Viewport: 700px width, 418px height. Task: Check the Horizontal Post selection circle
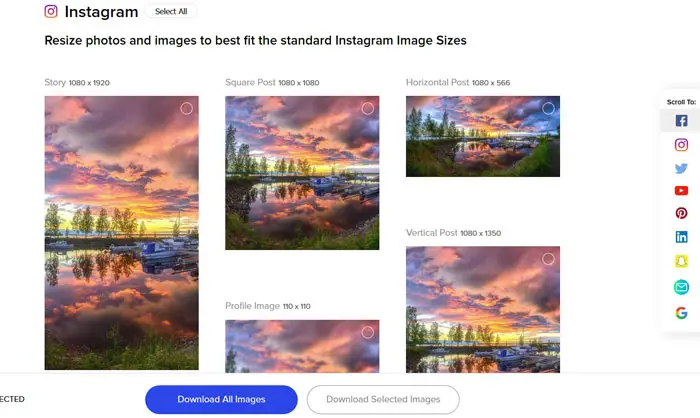point(548,109)
